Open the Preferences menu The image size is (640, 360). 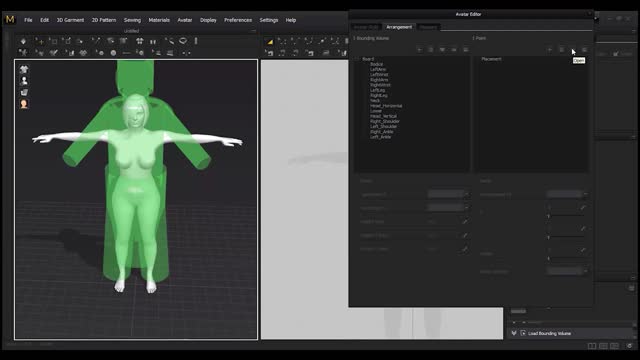point(238,20)
